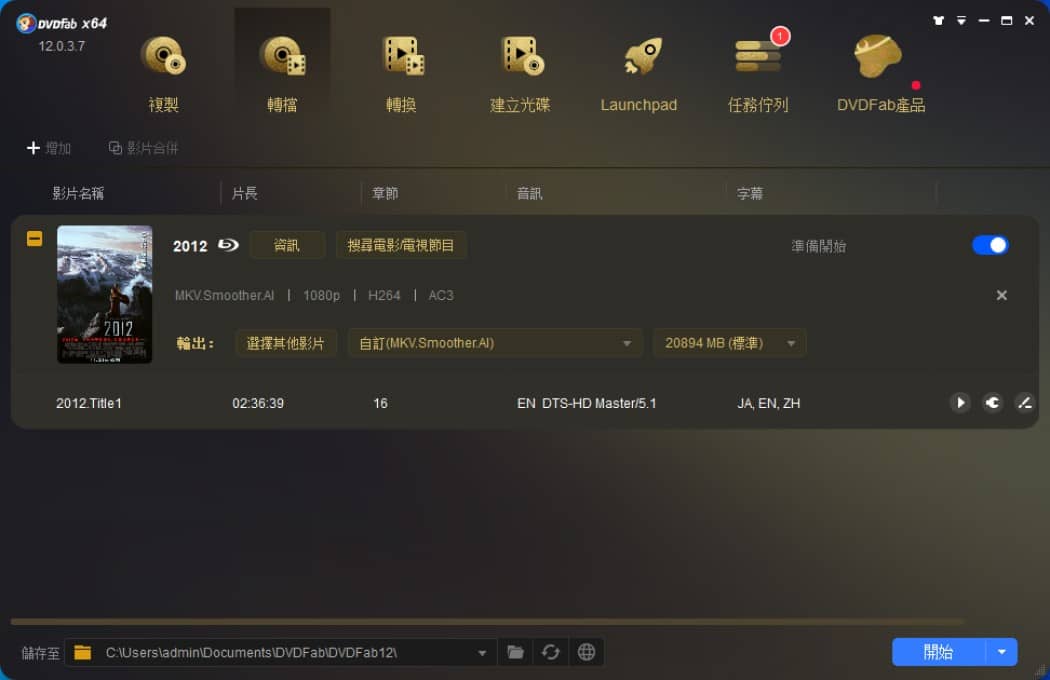Open the arrow dropdown beside 開始 button

[1001, 652]
